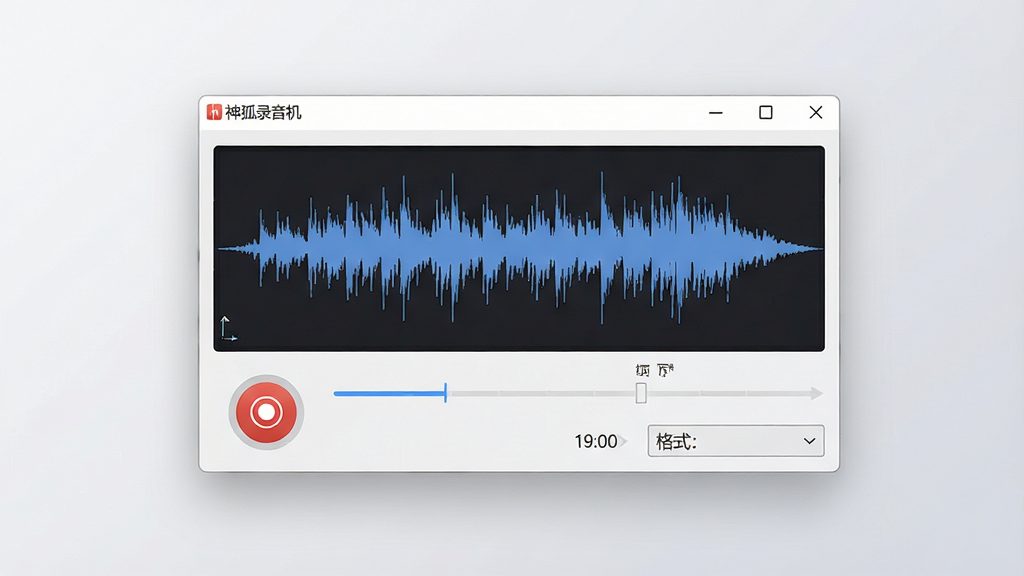Click the 19:00 time display

point(596,441)
